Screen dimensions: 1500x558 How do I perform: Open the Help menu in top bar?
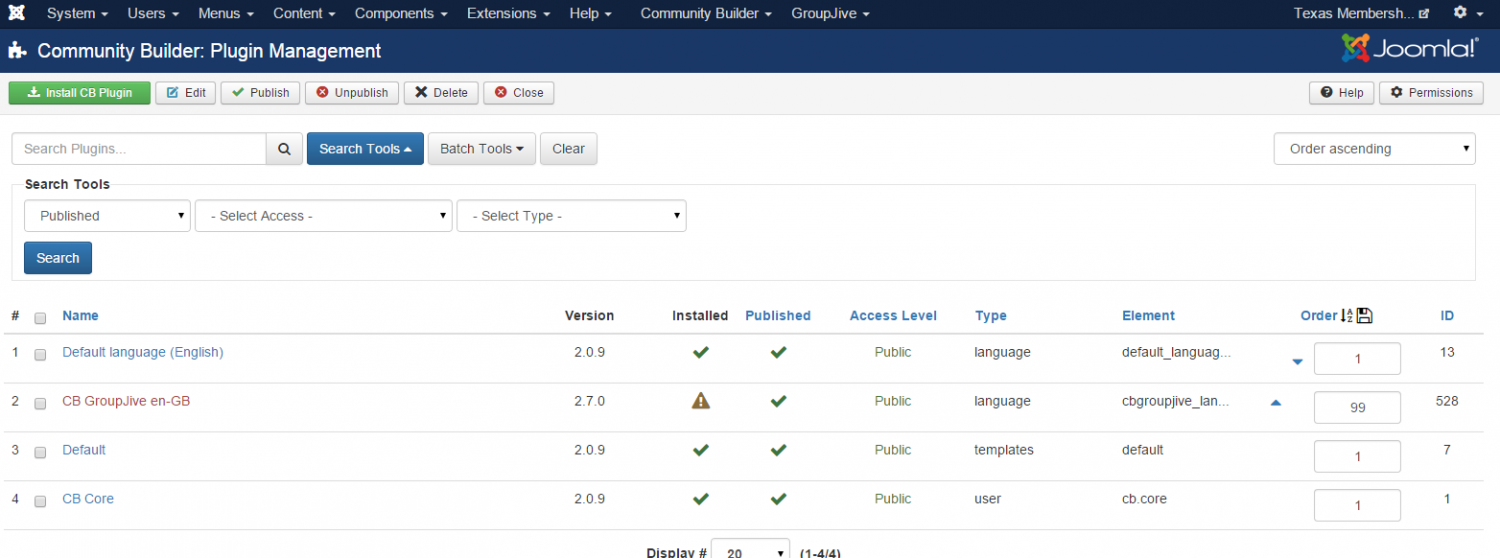(x=591, y=13)
